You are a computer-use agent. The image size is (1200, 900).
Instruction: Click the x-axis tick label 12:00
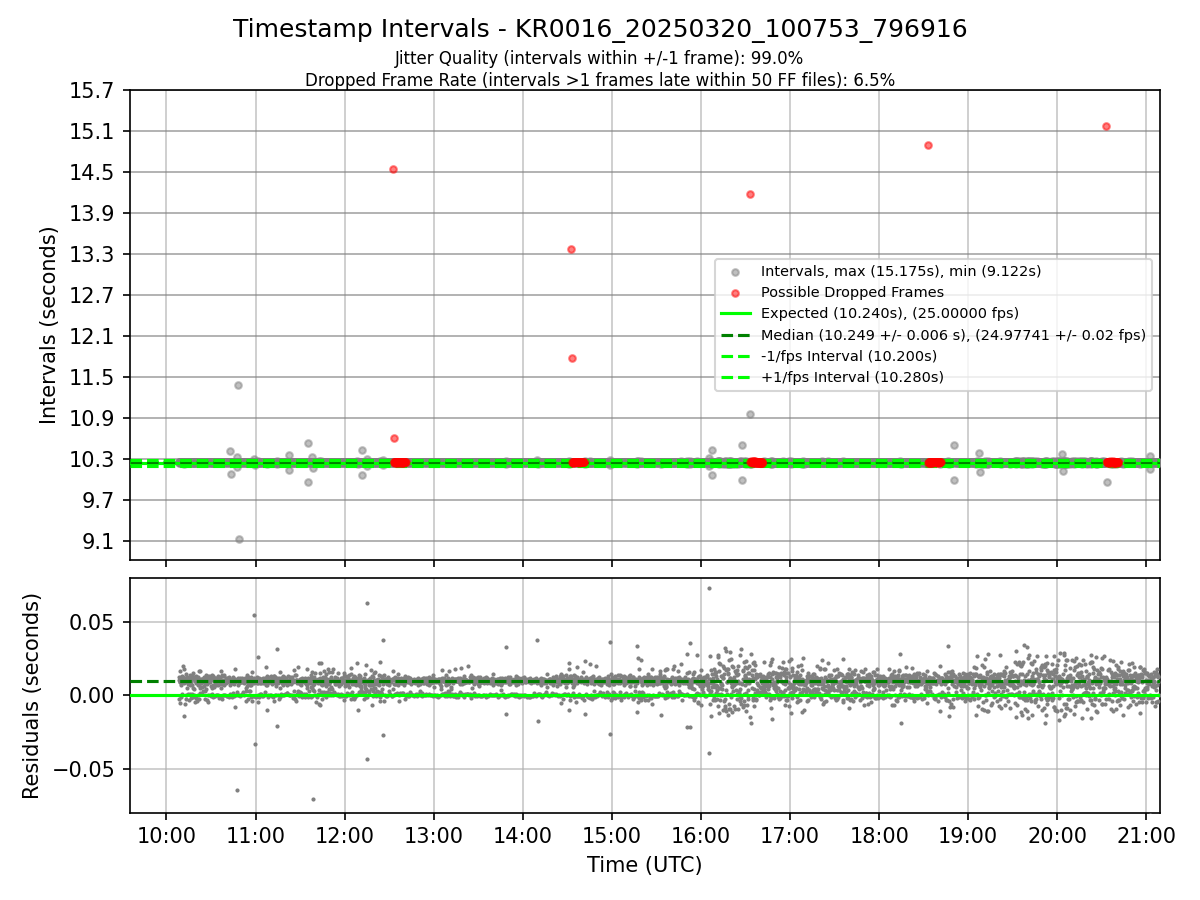click(x=344, y=835)
